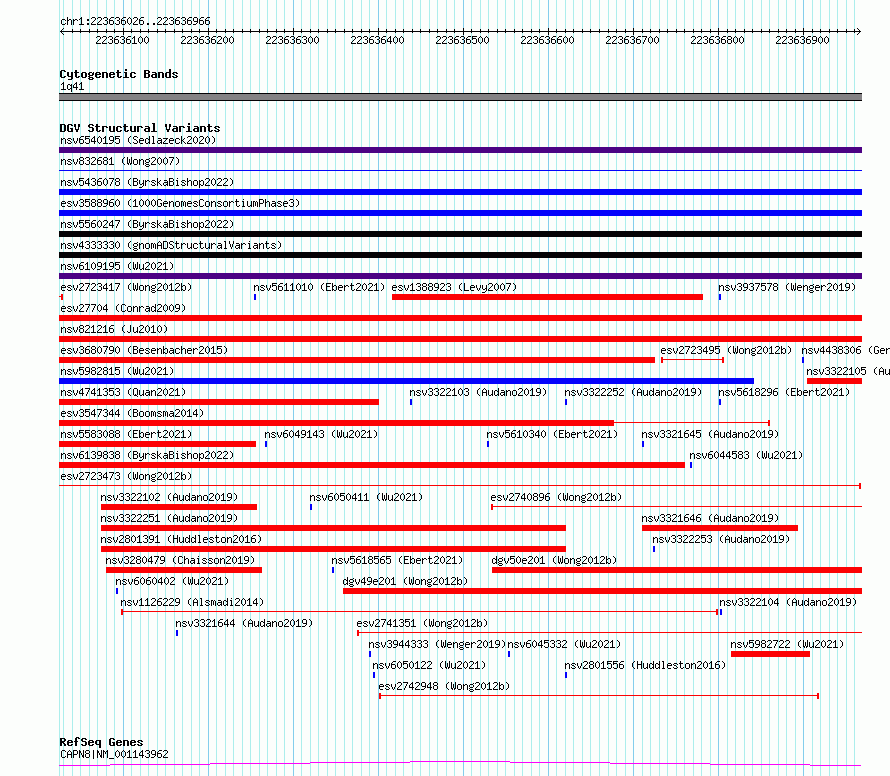This screenshot has width=890, height=776.
Task: Open nsv2801391 (Huddleston2016) variant
Action: [181, 539]
